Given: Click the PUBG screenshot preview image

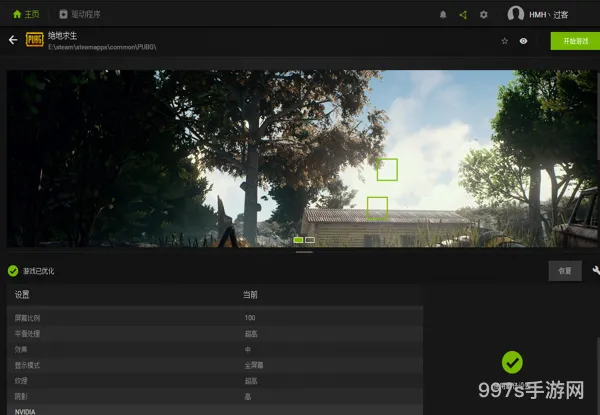Looking at the screenshot, I should pos(302,158).
